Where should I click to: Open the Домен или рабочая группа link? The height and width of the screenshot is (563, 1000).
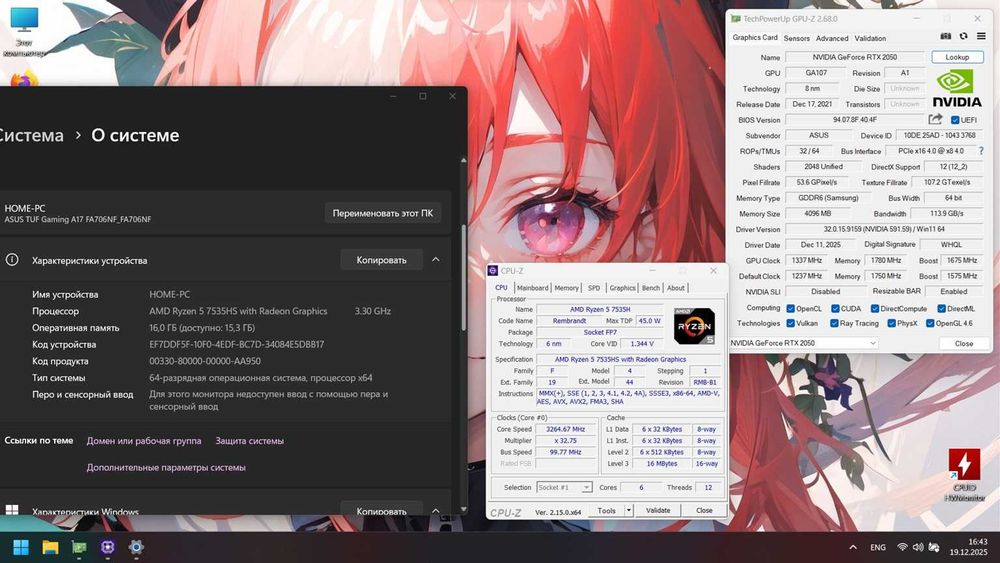[x=143, y=441]
